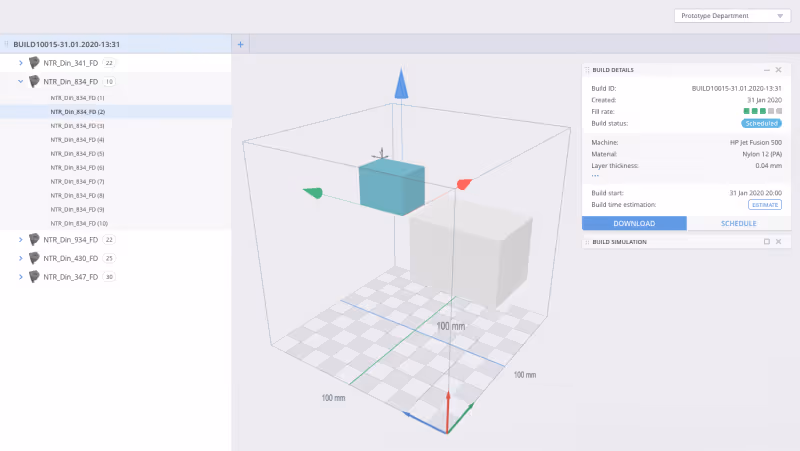Select NTR_Din_834_FD (3) in tree
The image size is (800, 451).
[x=78, y=126]
